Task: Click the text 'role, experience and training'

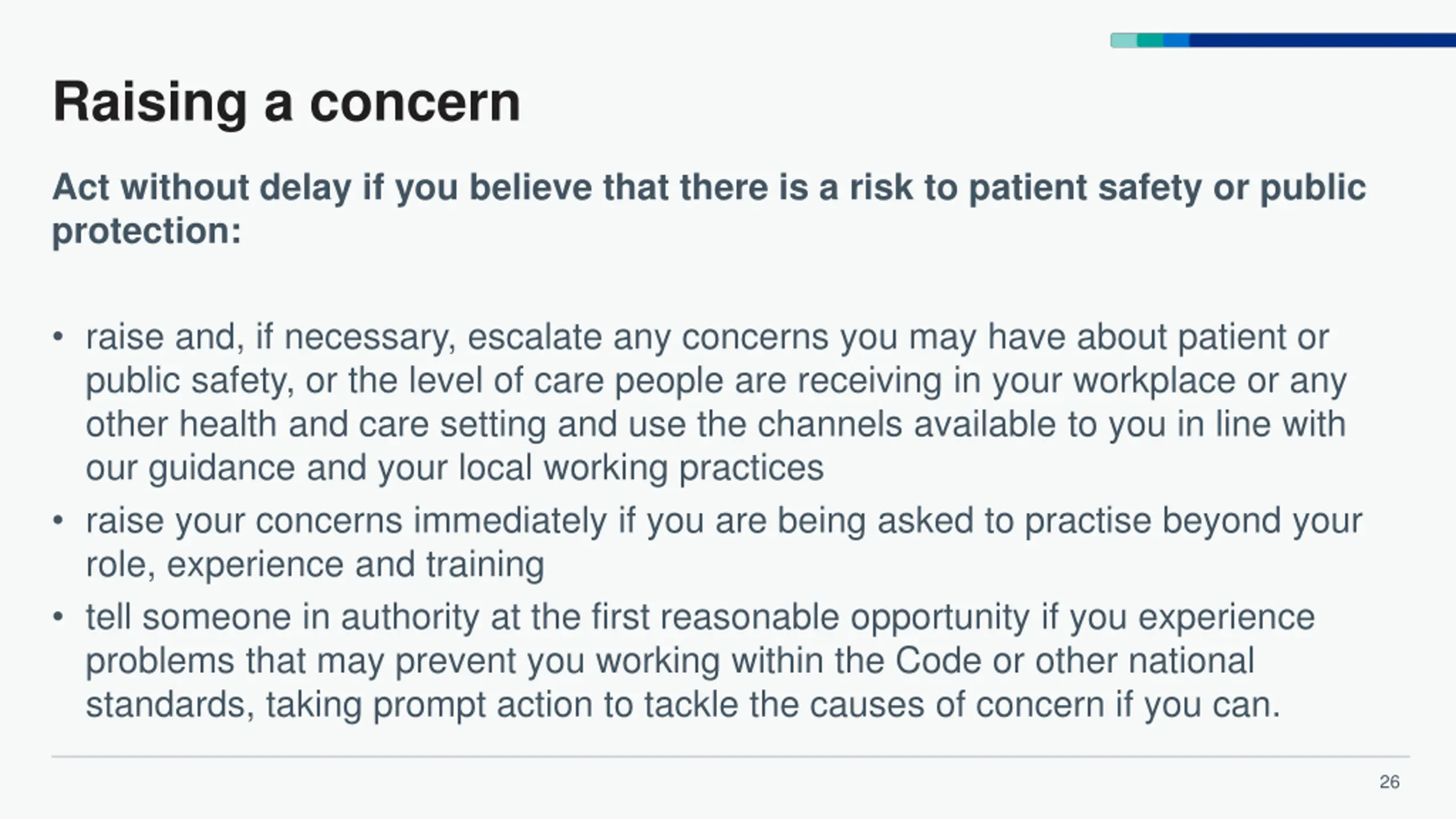Action: (315, 564)
